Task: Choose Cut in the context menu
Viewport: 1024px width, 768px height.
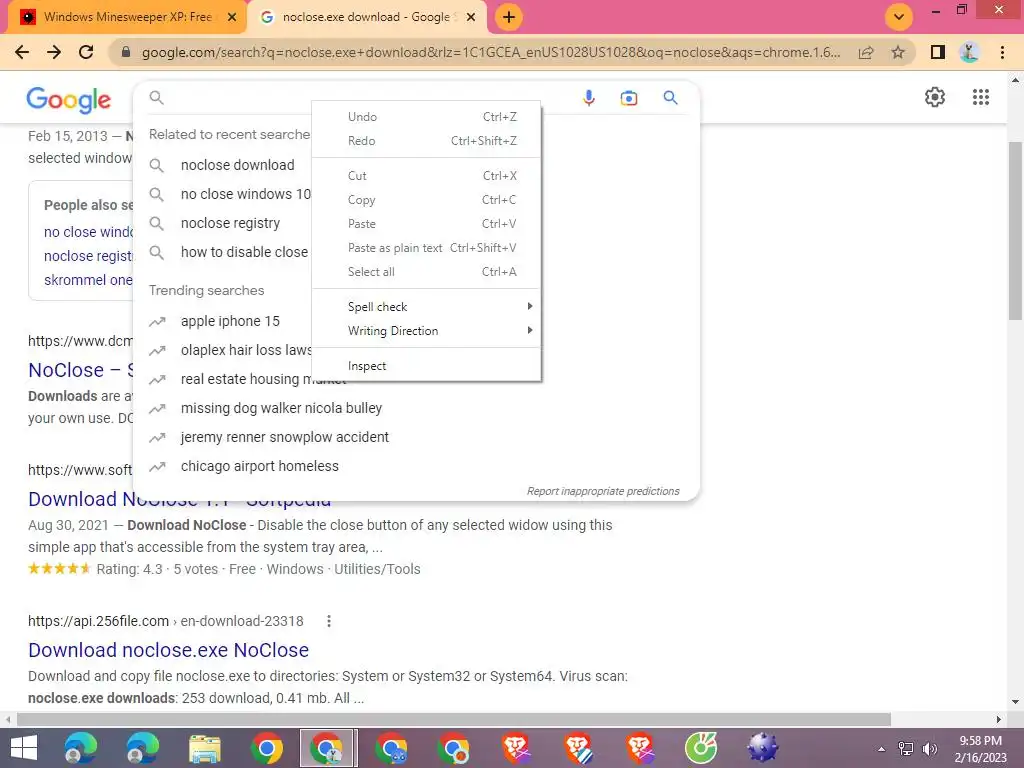Action: [426, 176]
